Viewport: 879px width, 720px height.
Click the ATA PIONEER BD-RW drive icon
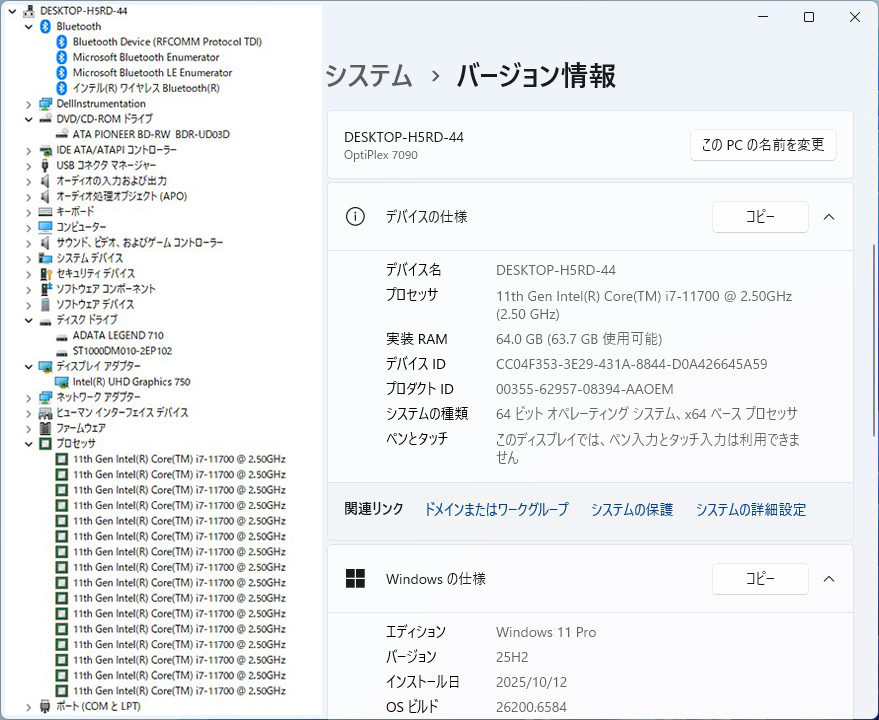61,134
